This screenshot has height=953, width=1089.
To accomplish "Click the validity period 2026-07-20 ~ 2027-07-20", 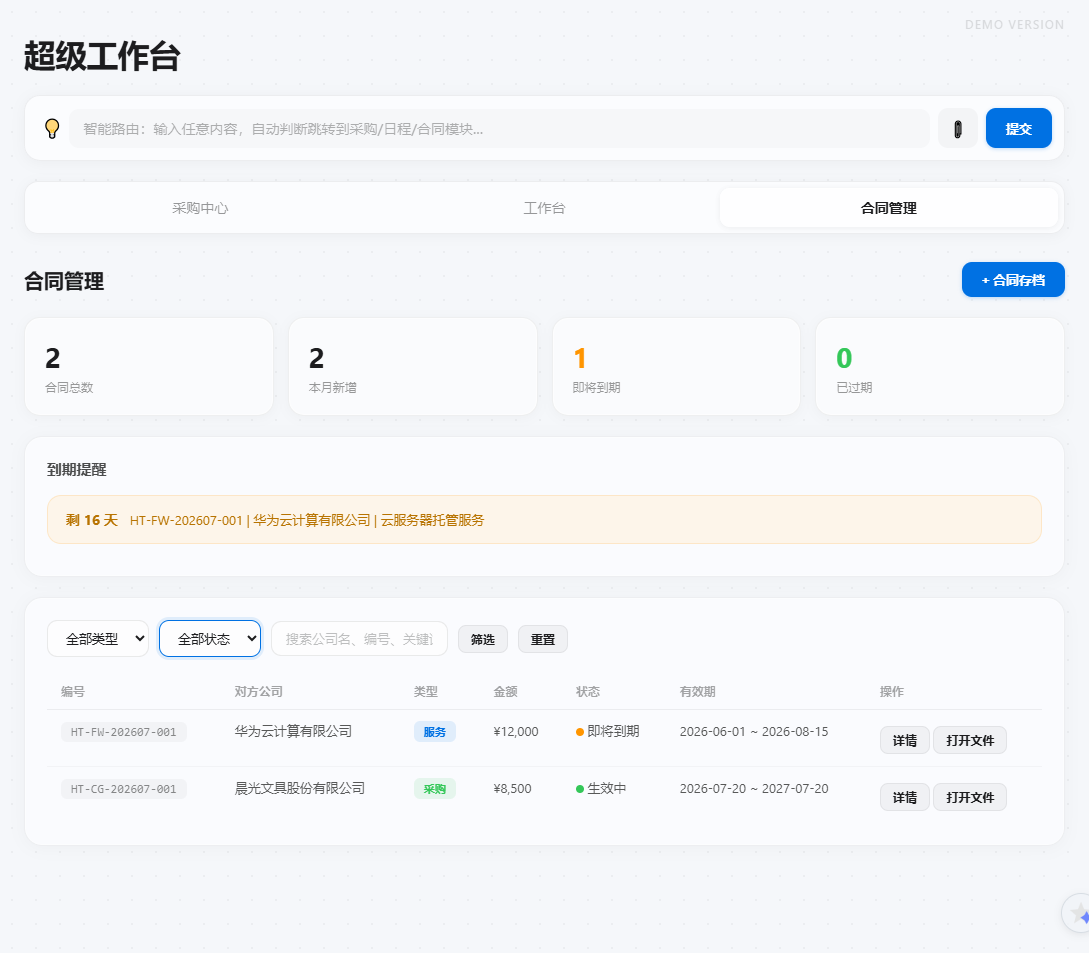I will [x=754, y=788].
